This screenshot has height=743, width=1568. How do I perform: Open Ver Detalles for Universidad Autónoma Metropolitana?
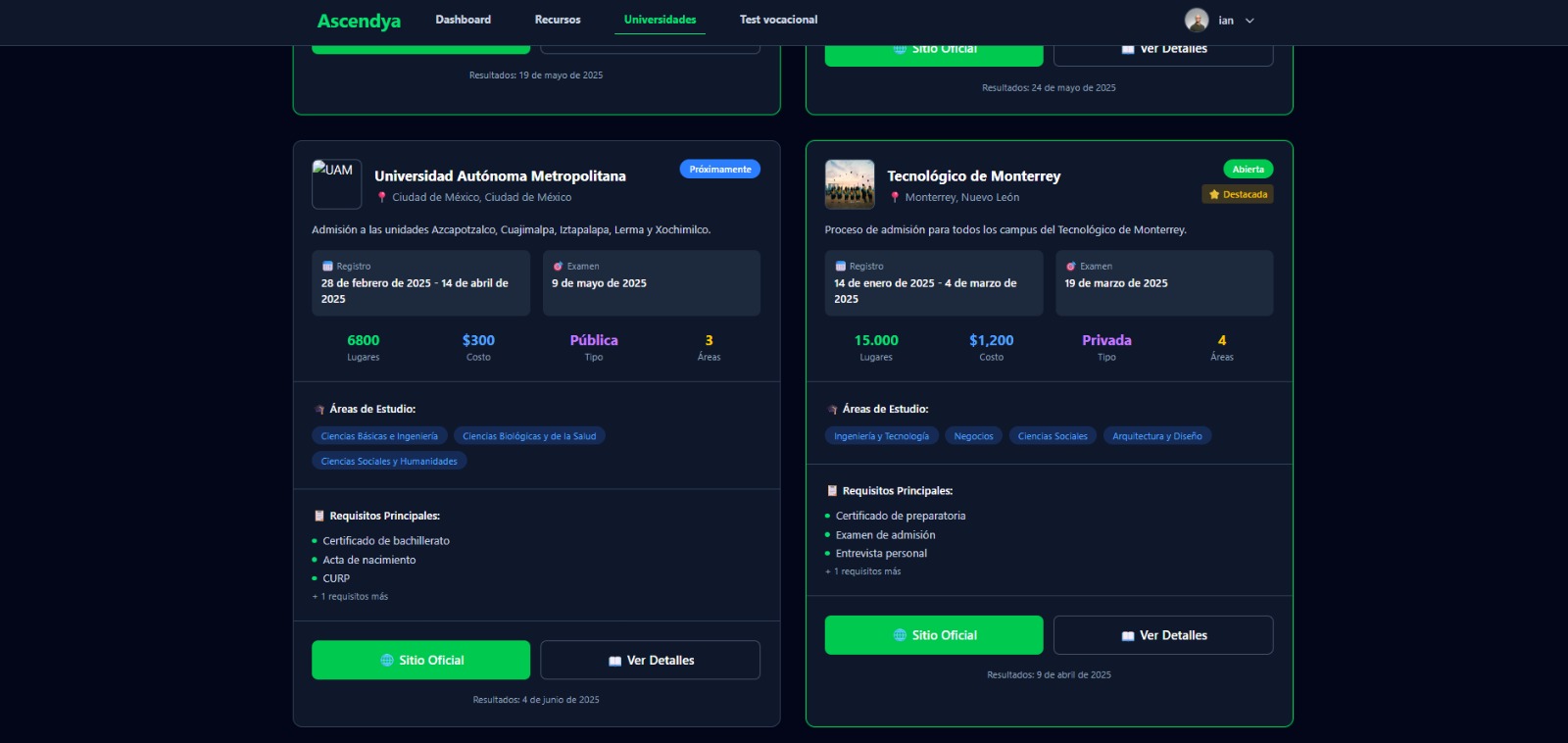click(x=650, y=660)
